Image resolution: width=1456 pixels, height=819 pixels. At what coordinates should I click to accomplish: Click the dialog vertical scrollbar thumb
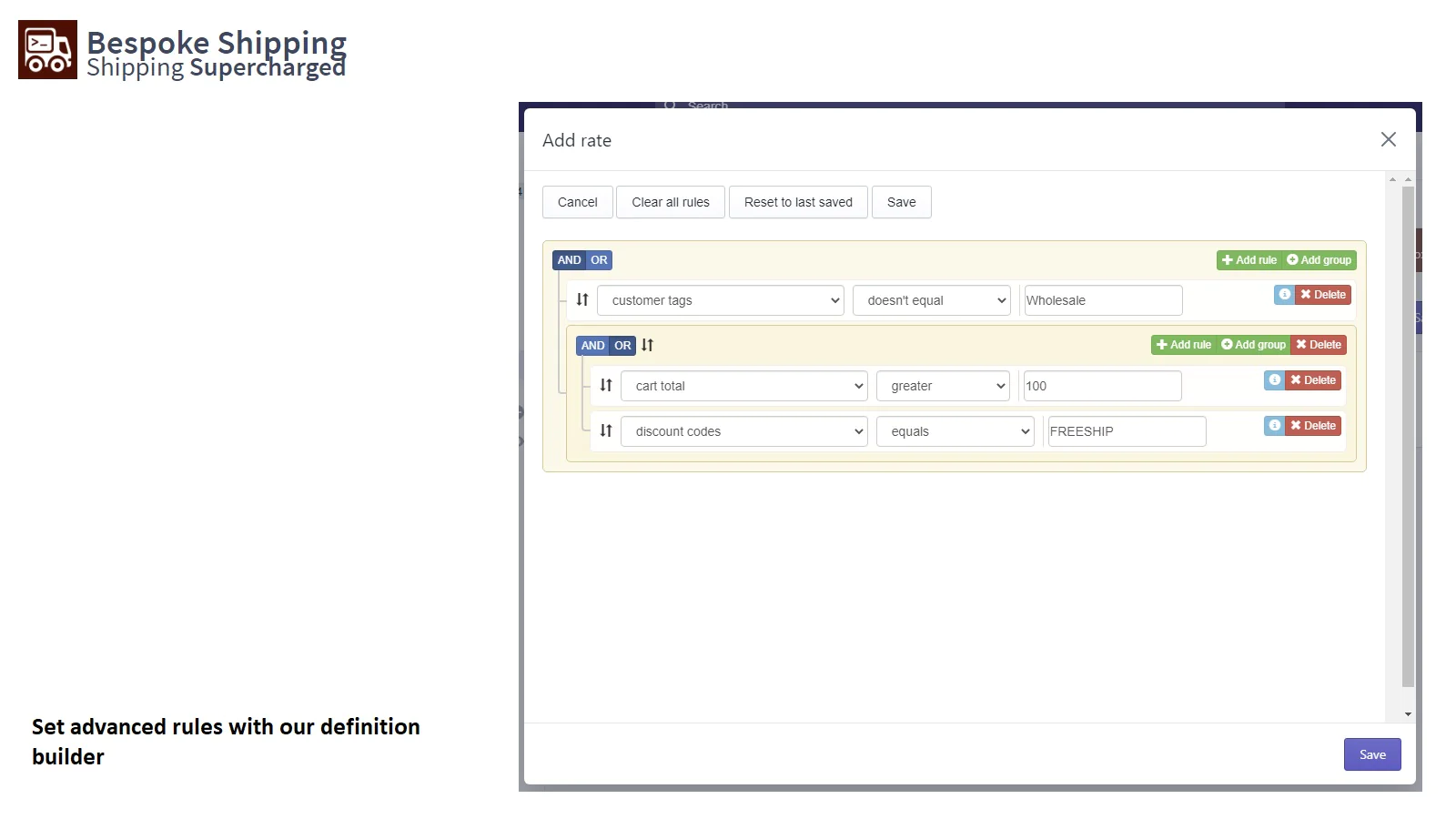1408,437
